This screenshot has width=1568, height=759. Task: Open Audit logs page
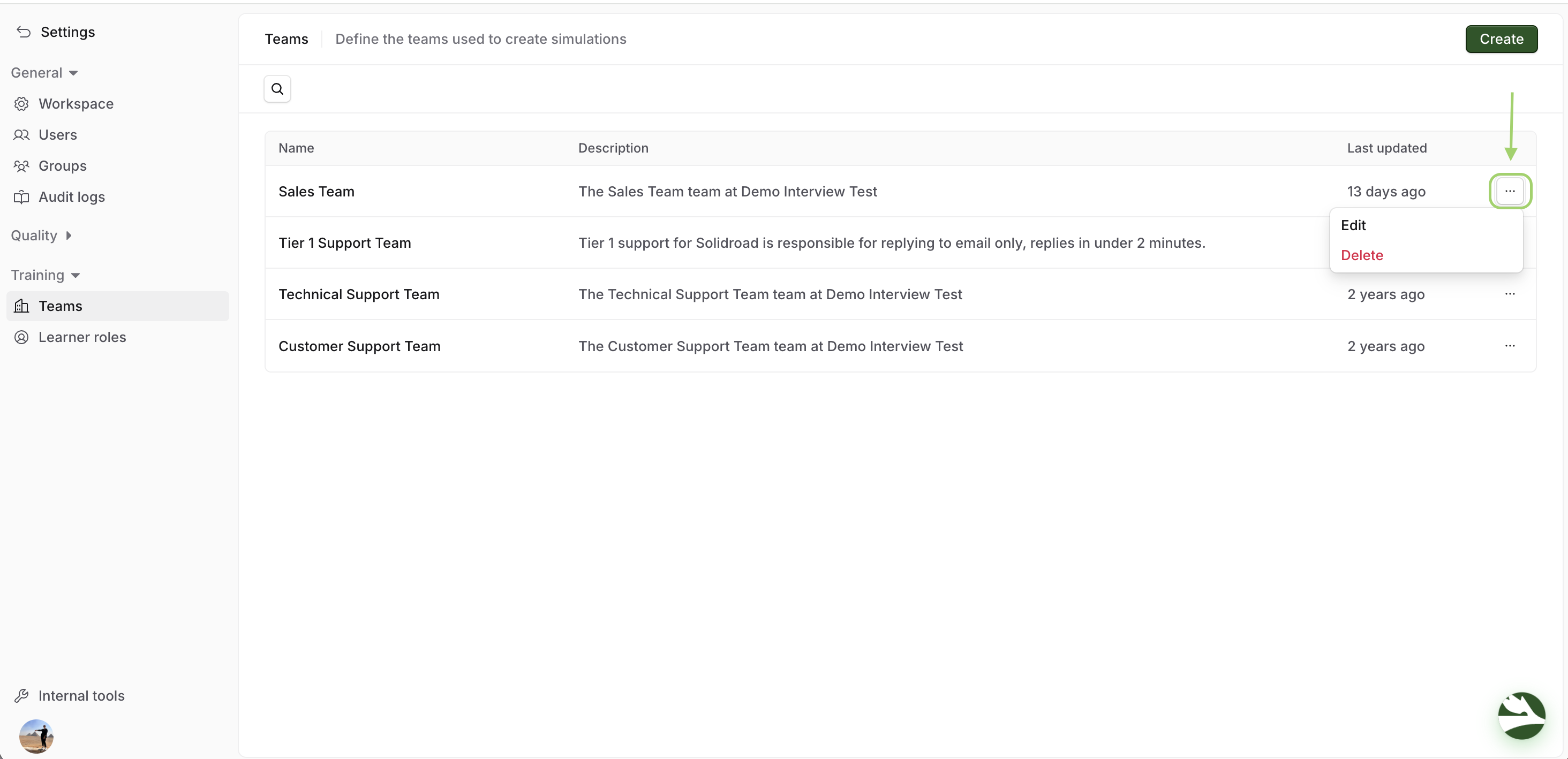(x=117, y=196)
